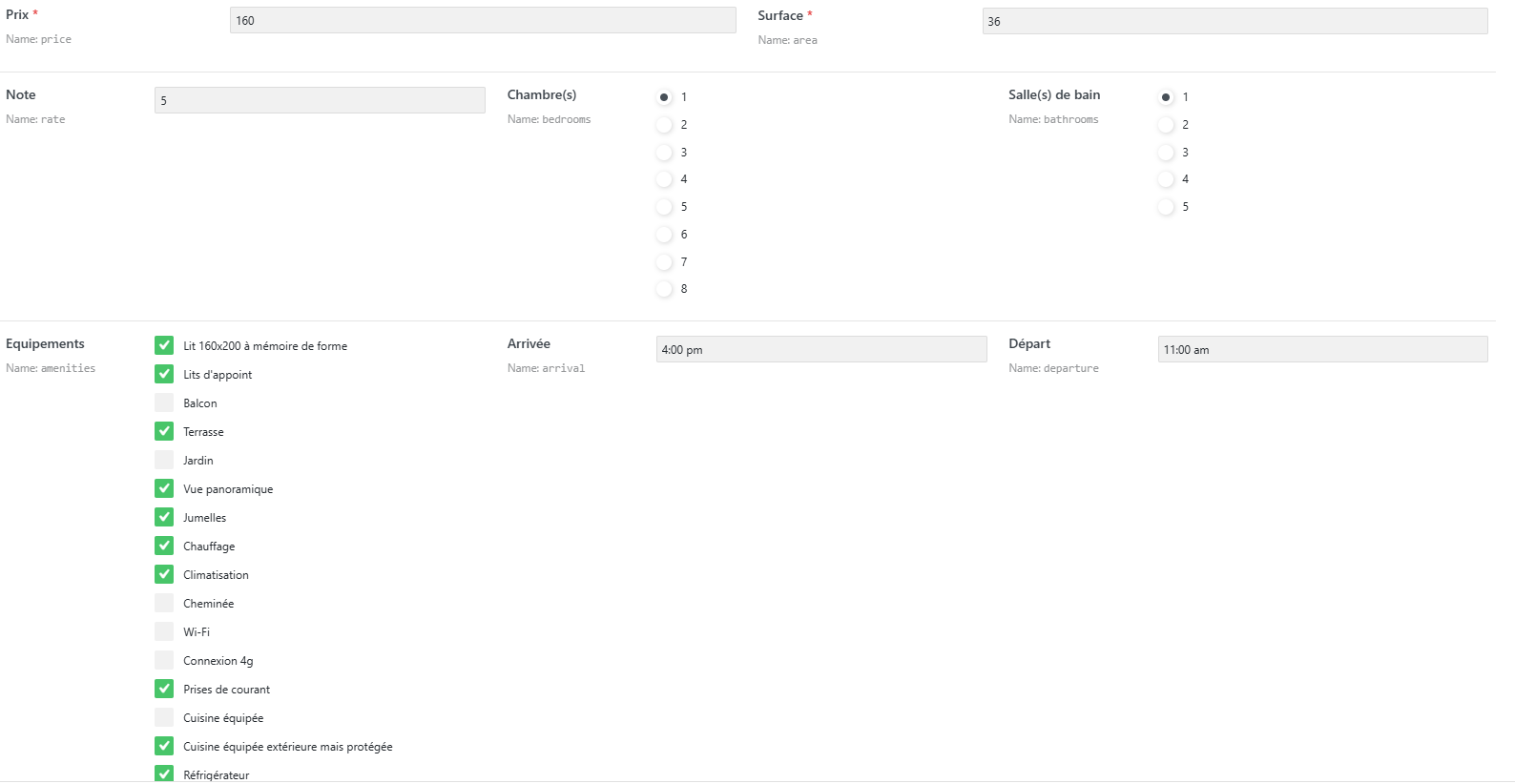Screen dimensions: 1515x784
Task: Pick 5 bathrooms radio button
Action: (1166, 207)
